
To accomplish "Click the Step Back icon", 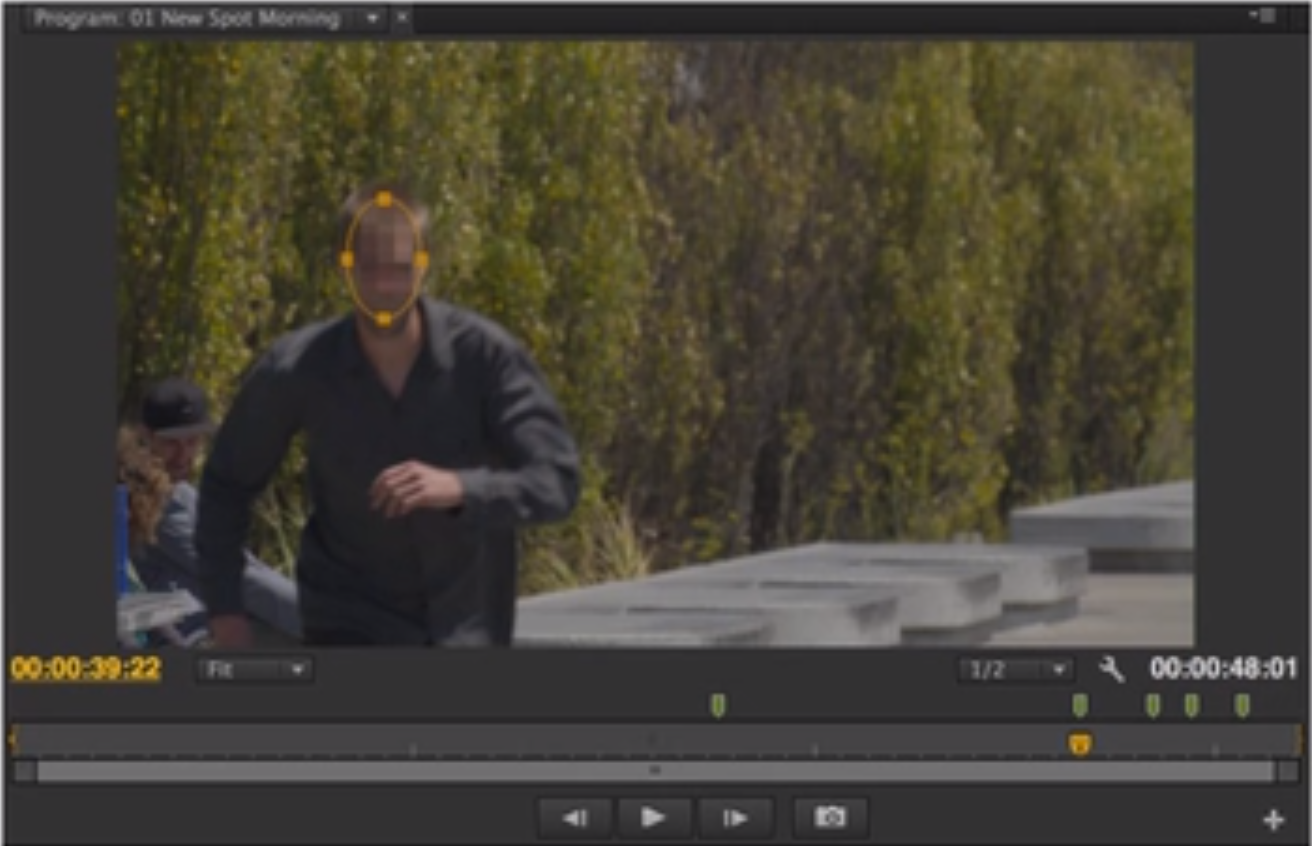I will (x=573, y=817).
